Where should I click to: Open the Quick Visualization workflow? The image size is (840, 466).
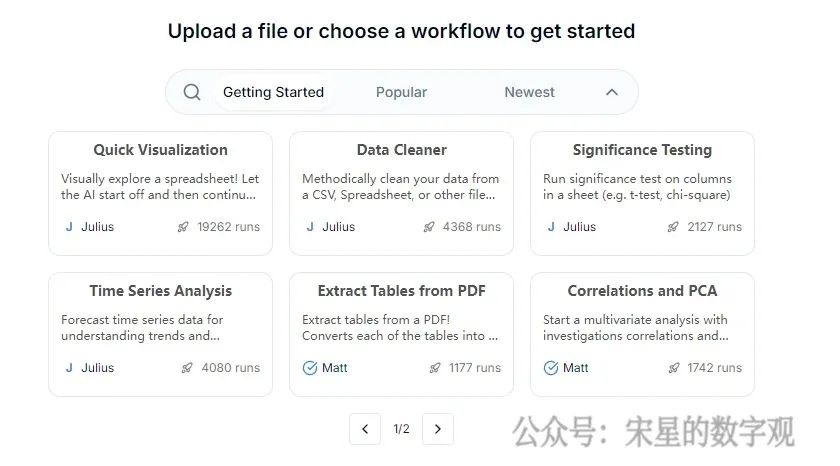pos(160,150)
